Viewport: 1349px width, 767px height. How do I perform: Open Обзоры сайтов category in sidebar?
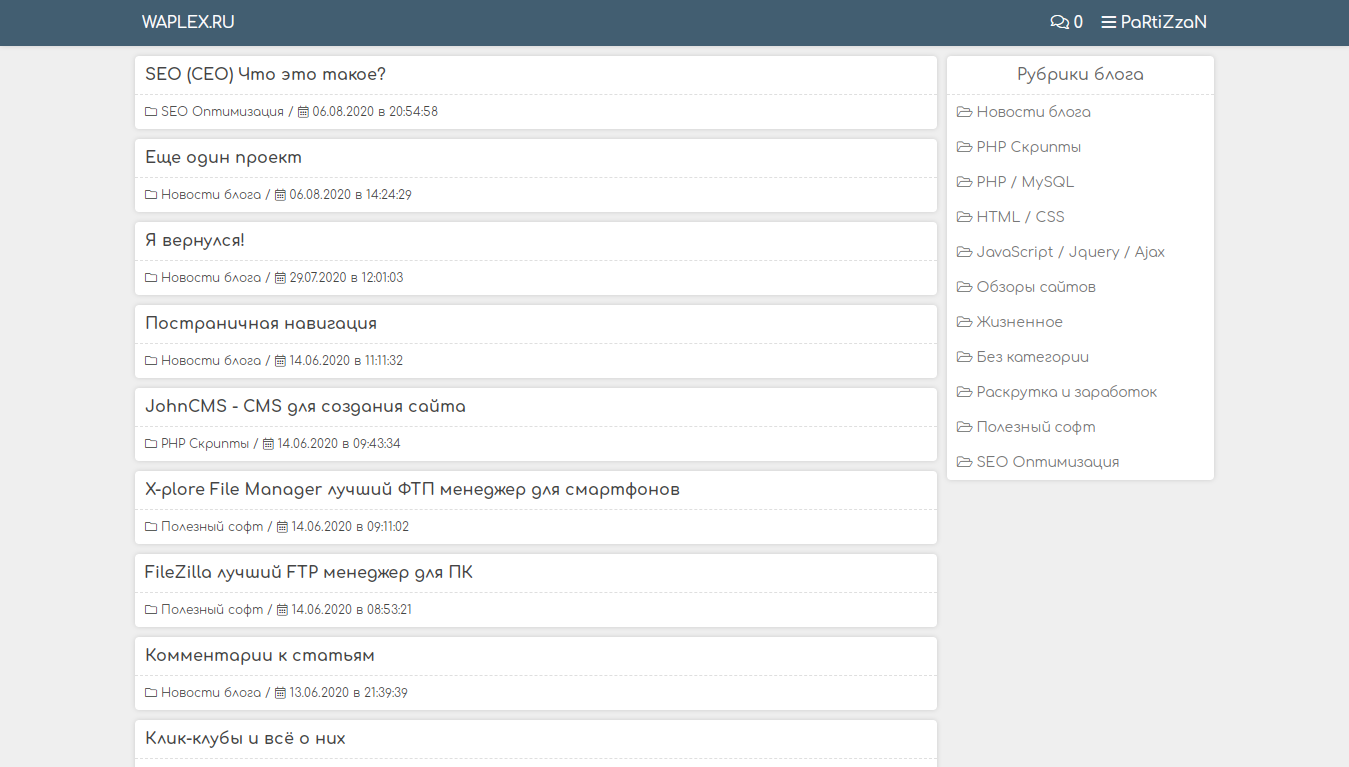tap(1035, 287)
